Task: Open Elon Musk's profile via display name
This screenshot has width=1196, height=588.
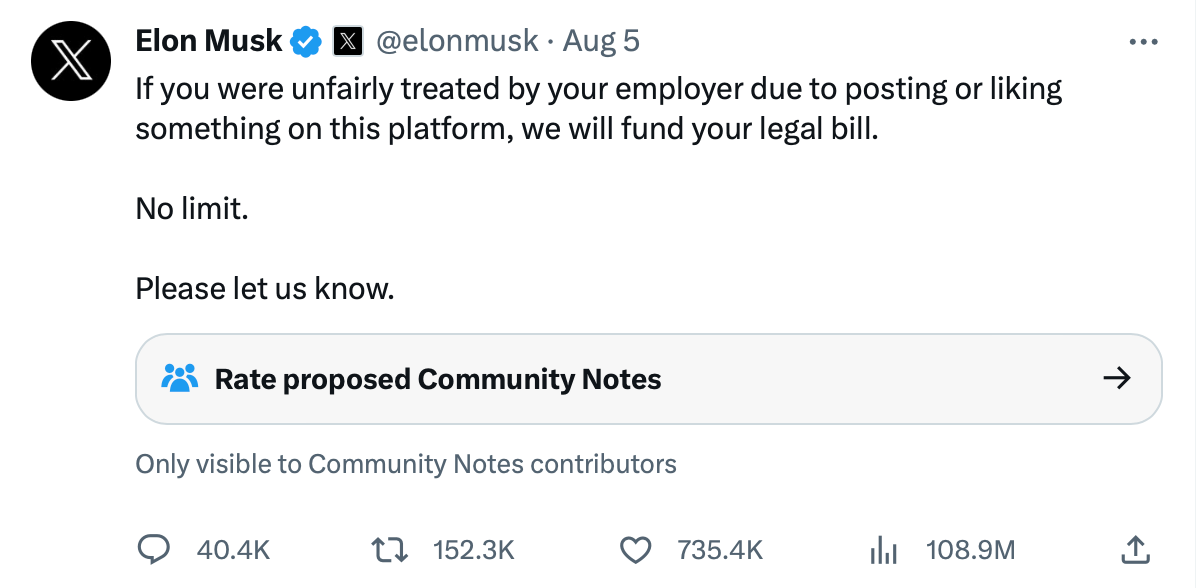Action: pos(208,41)
